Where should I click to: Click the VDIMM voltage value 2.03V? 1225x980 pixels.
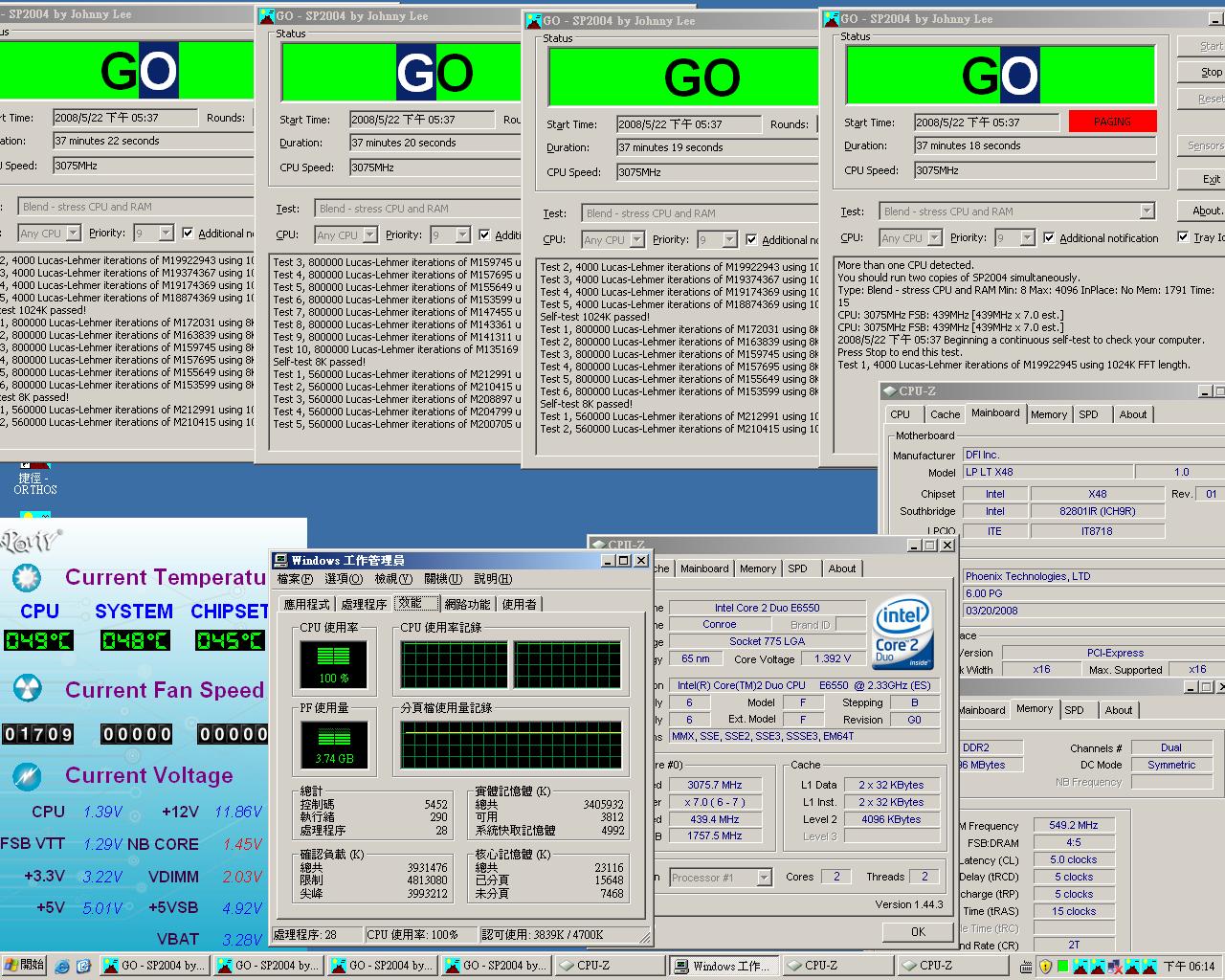pyautogui.click(x=242, y=877)
